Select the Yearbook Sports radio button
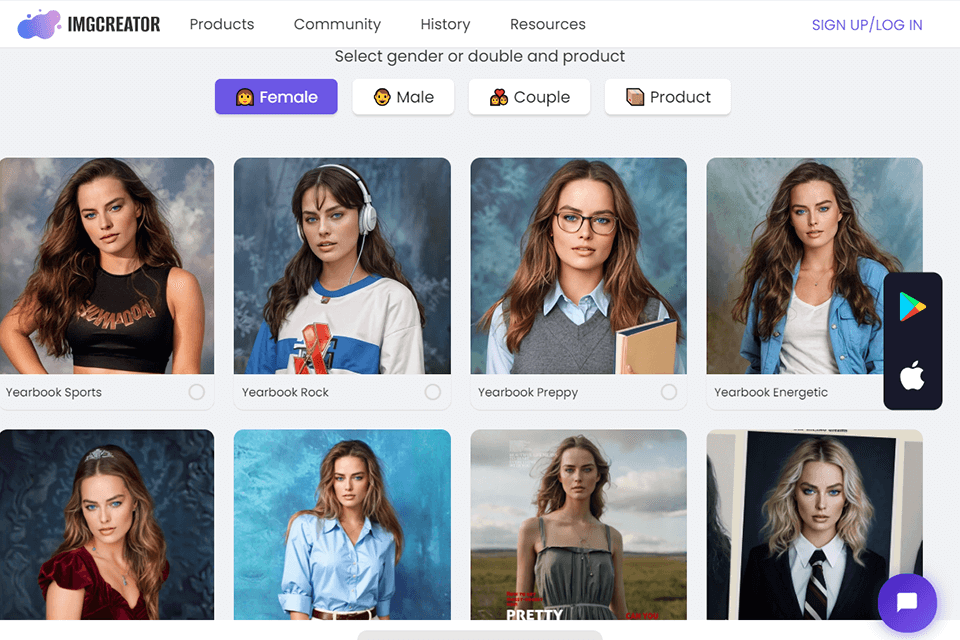This screenshot has height=640, width=960. click(x=197, y=392)
